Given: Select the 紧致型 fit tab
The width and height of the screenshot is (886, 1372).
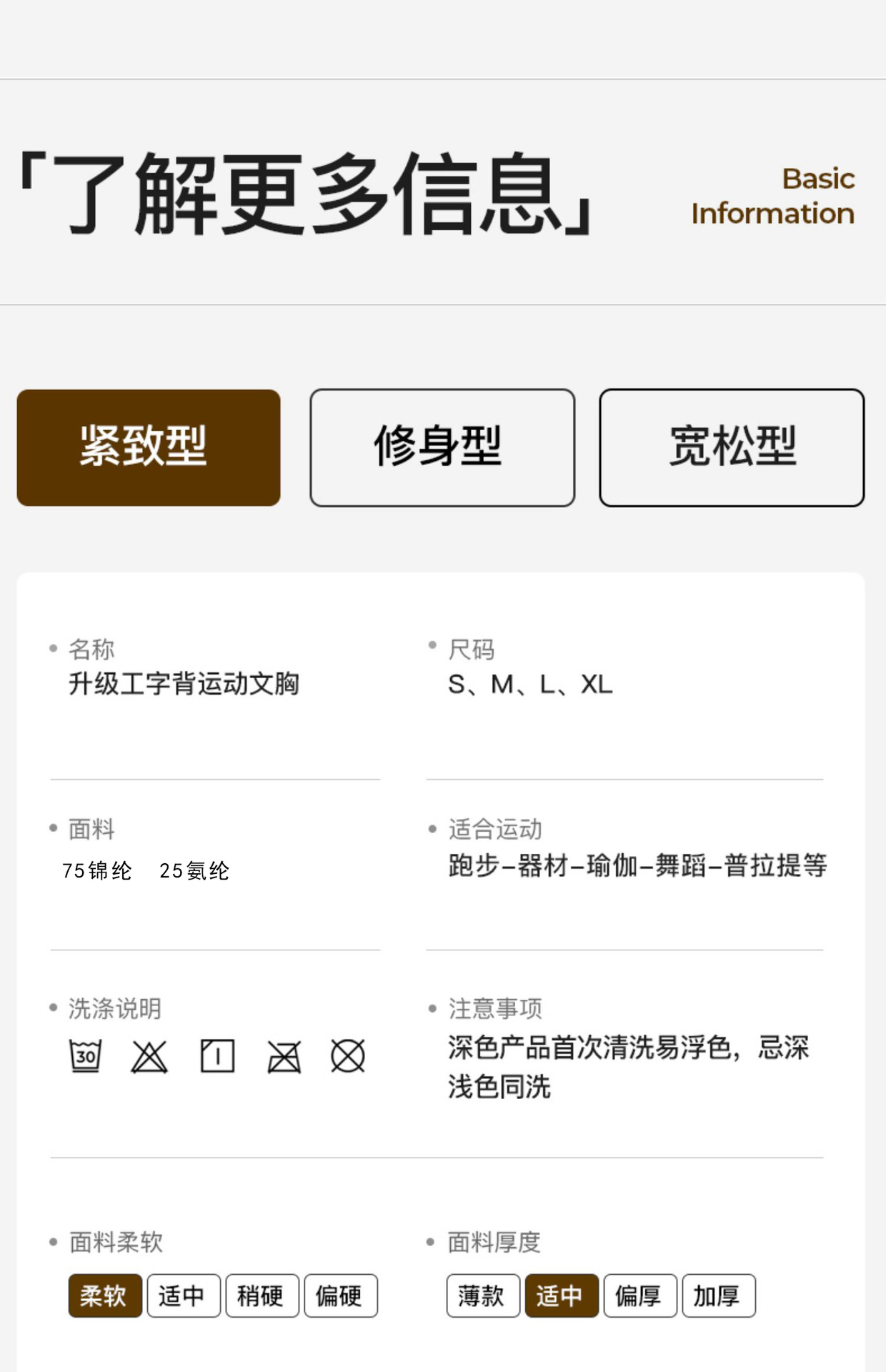Looking at the screenshot, I should [149, 447].
